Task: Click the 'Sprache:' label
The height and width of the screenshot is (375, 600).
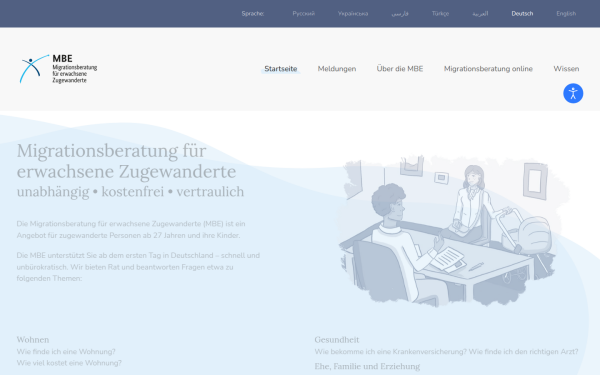Action: 253,14
